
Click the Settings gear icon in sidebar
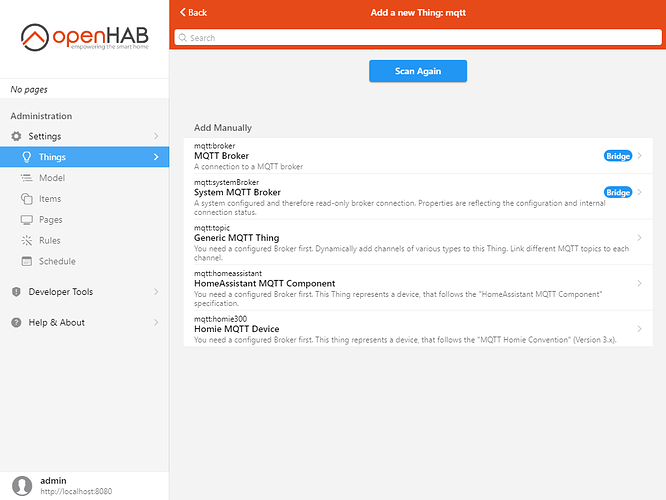[16, 136]
